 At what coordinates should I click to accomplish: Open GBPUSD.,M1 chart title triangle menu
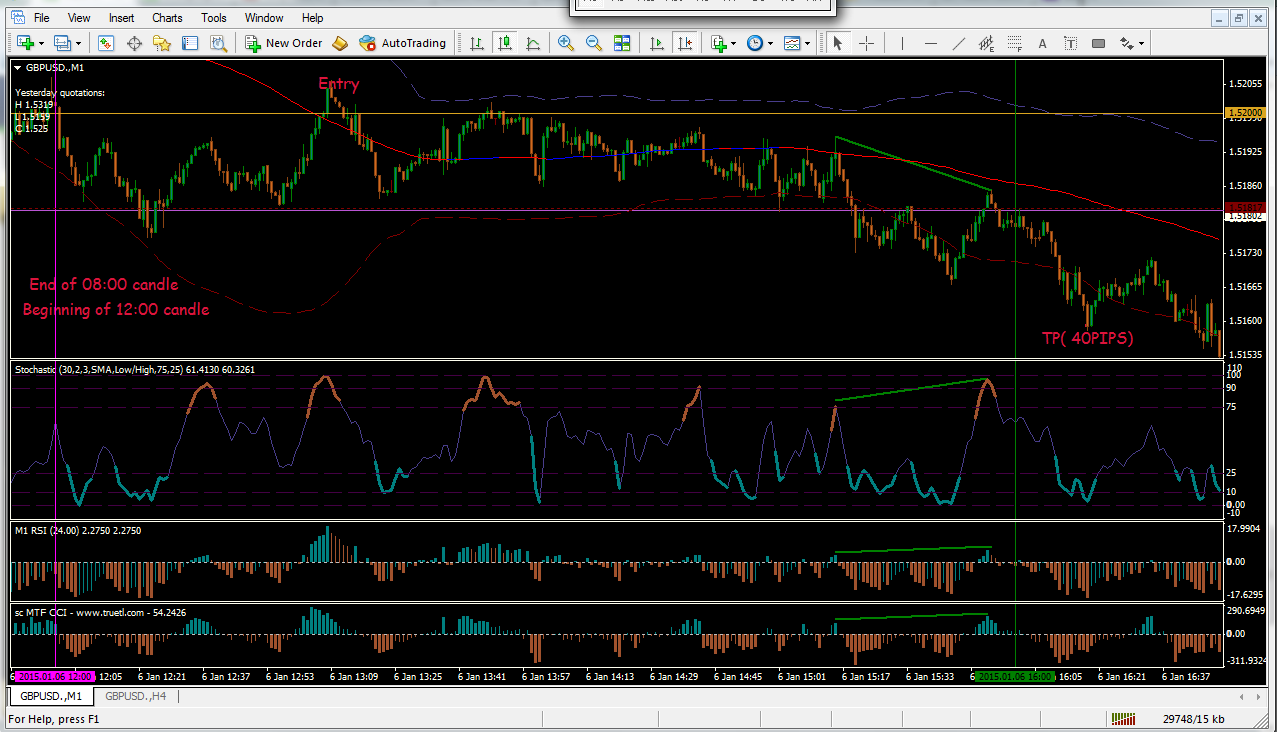tap(19, 68)
